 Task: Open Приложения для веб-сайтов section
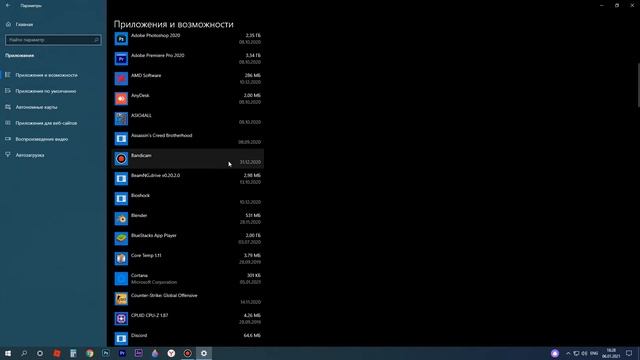click(x=46, y=123)
